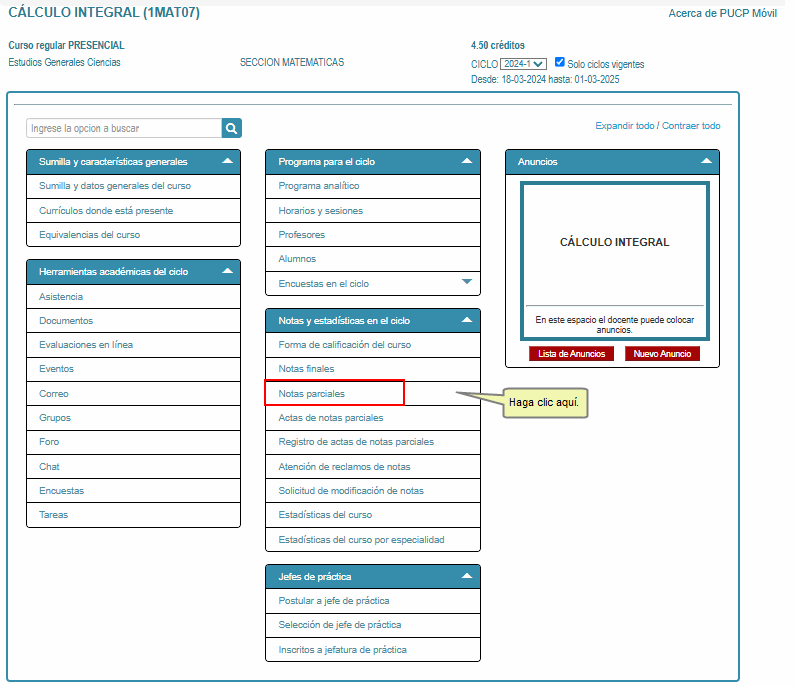Open the Profesores option
The height and width of the screenshot is (685, 795).
pyautogui.click(x=373, y=235)
